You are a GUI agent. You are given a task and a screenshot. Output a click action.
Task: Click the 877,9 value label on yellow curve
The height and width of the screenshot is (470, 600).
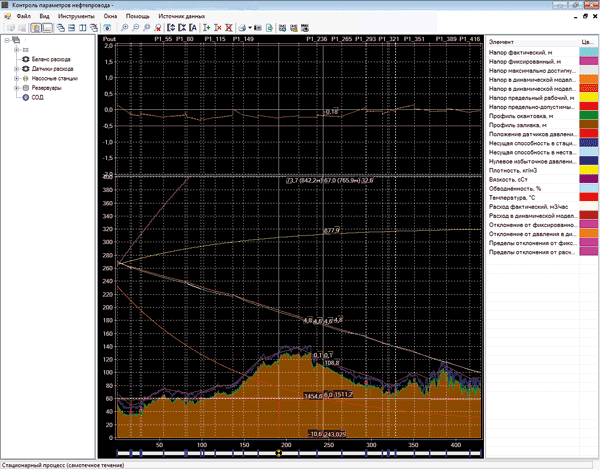point(331,230)
